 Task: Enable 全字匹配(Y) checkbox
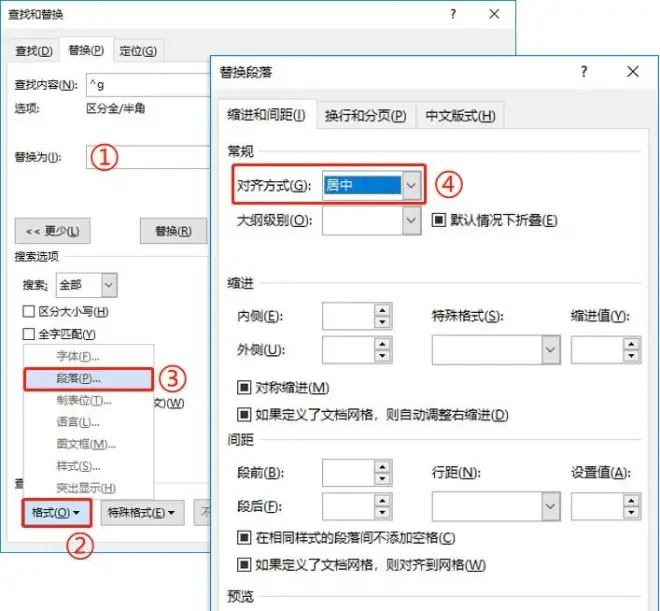point(28,334)
